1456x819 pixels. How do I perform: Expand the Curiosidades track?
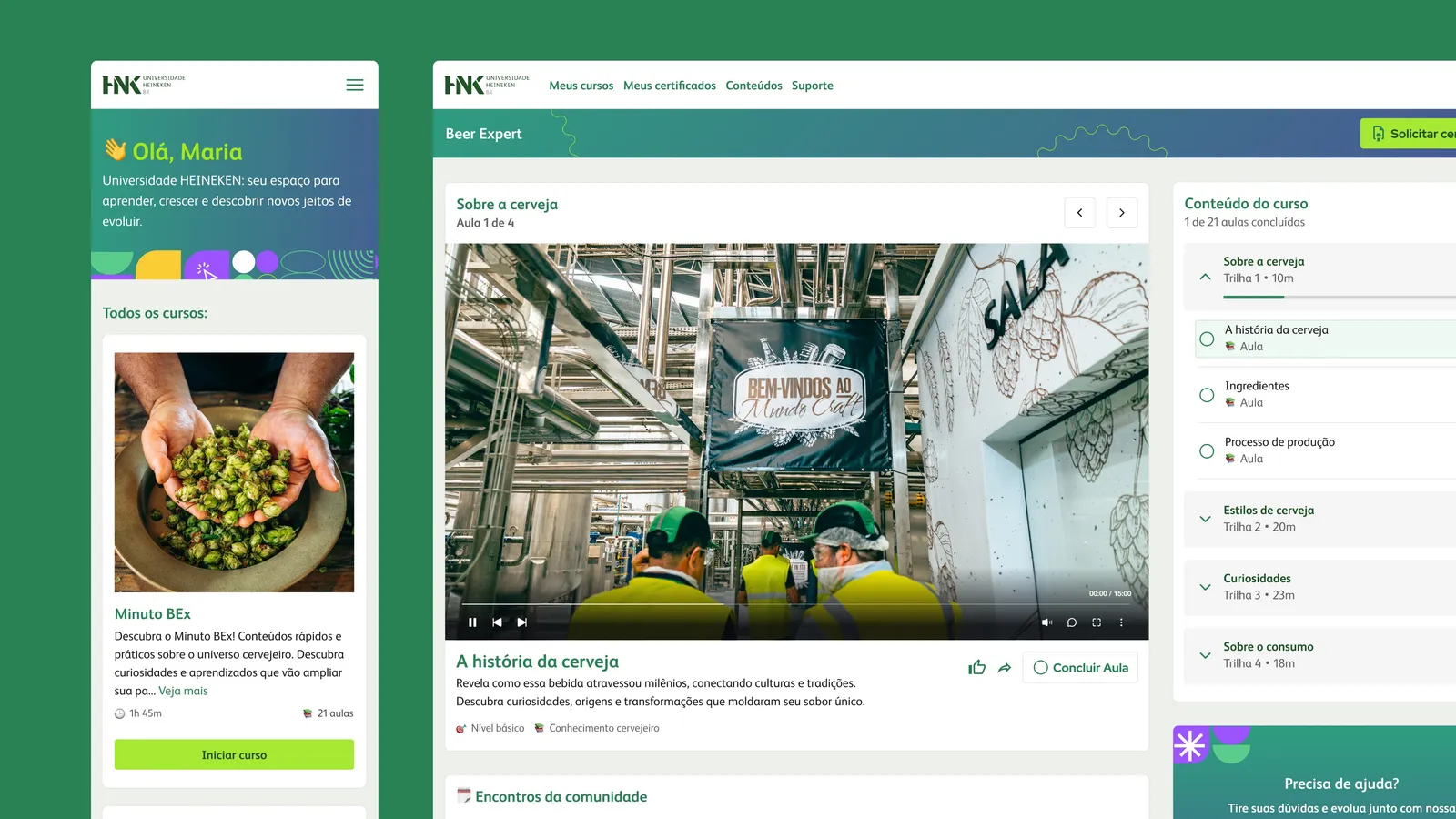[x=1206, y=587]
